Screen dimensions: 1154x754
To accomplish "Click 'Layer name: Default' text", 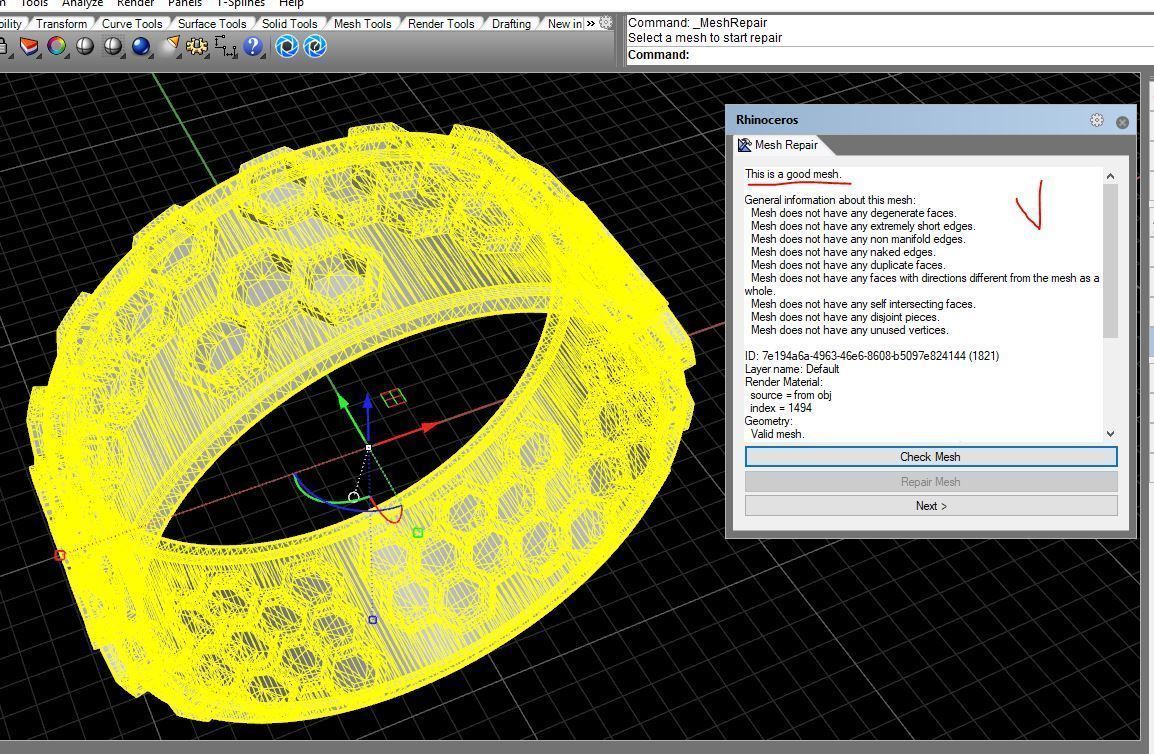I will 792,369.
